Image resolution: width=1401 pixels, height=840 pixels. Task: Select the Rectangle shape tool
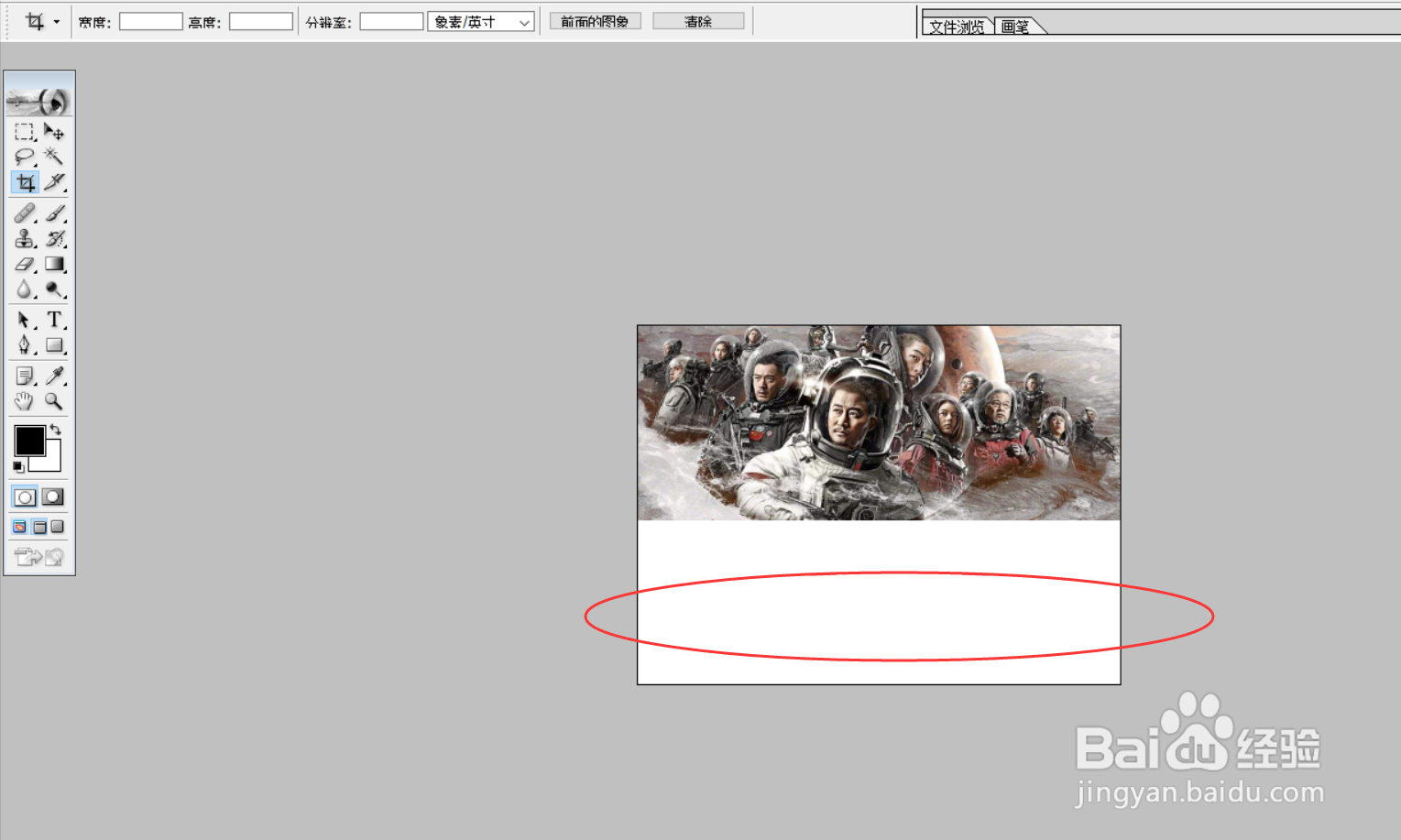click(54, 345)
